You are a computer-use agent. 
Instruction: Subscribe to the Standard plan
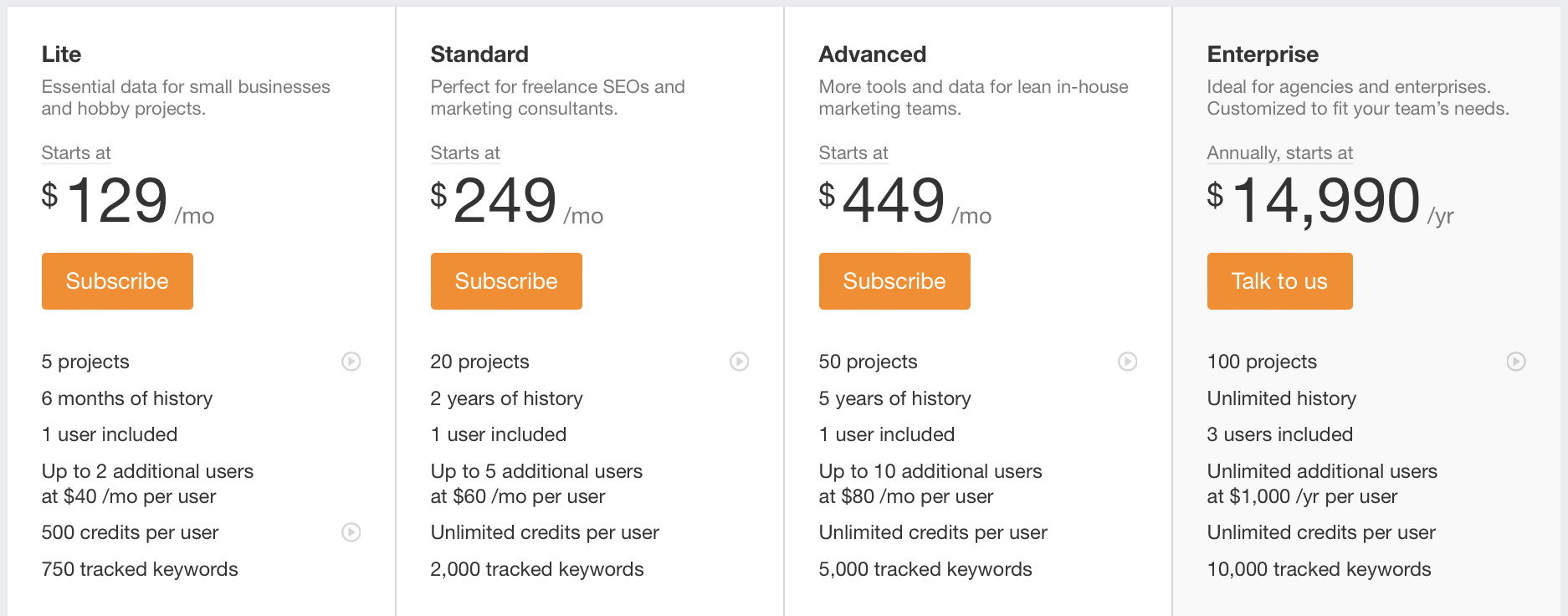click(505, 281)
